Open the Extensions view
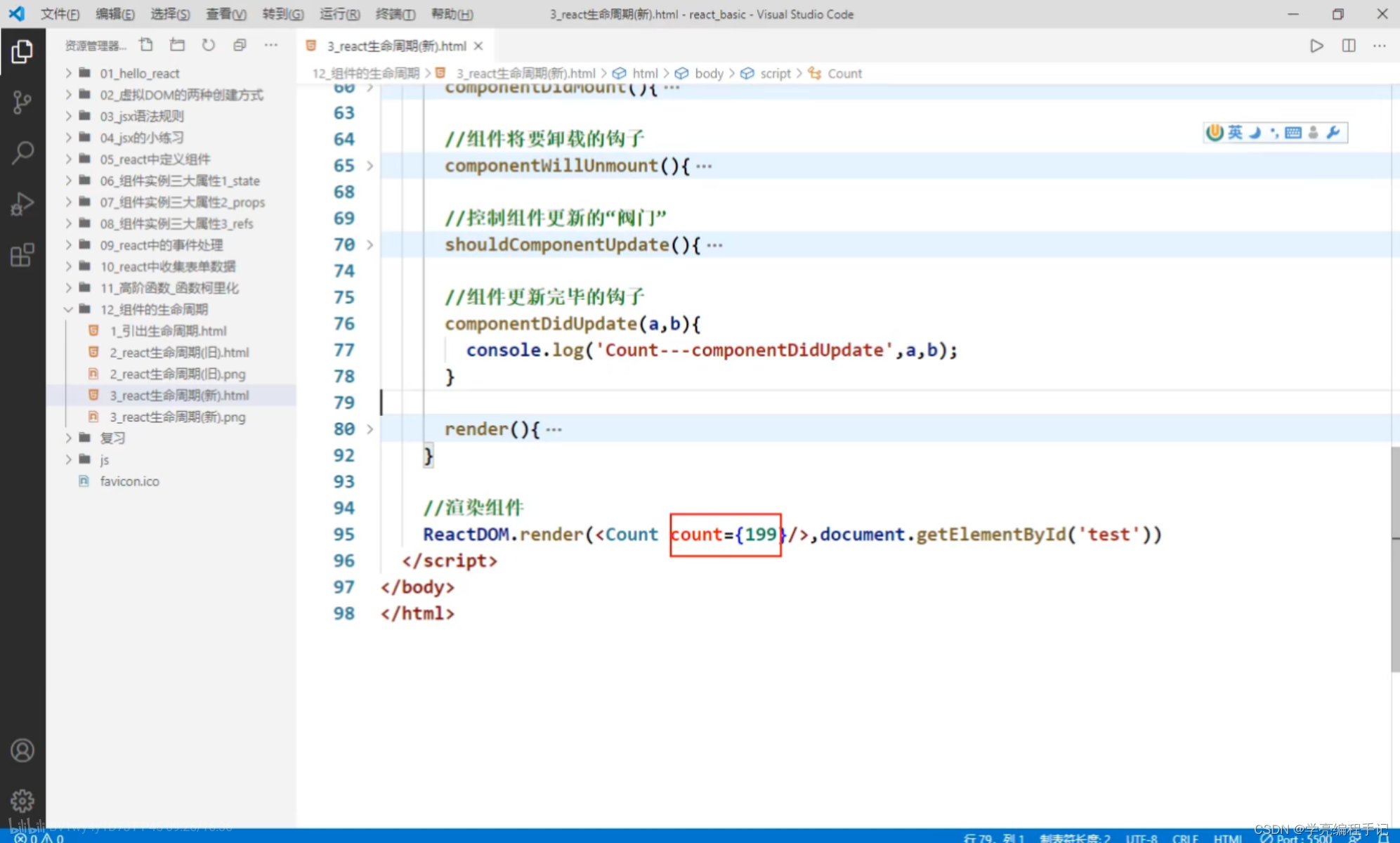 pos(22,254)
